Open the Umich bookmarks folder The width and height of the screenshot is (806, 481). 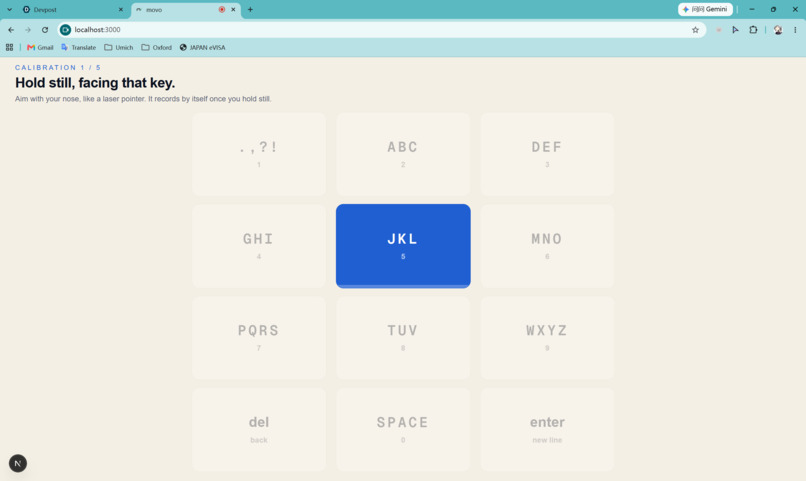(119, 47)
